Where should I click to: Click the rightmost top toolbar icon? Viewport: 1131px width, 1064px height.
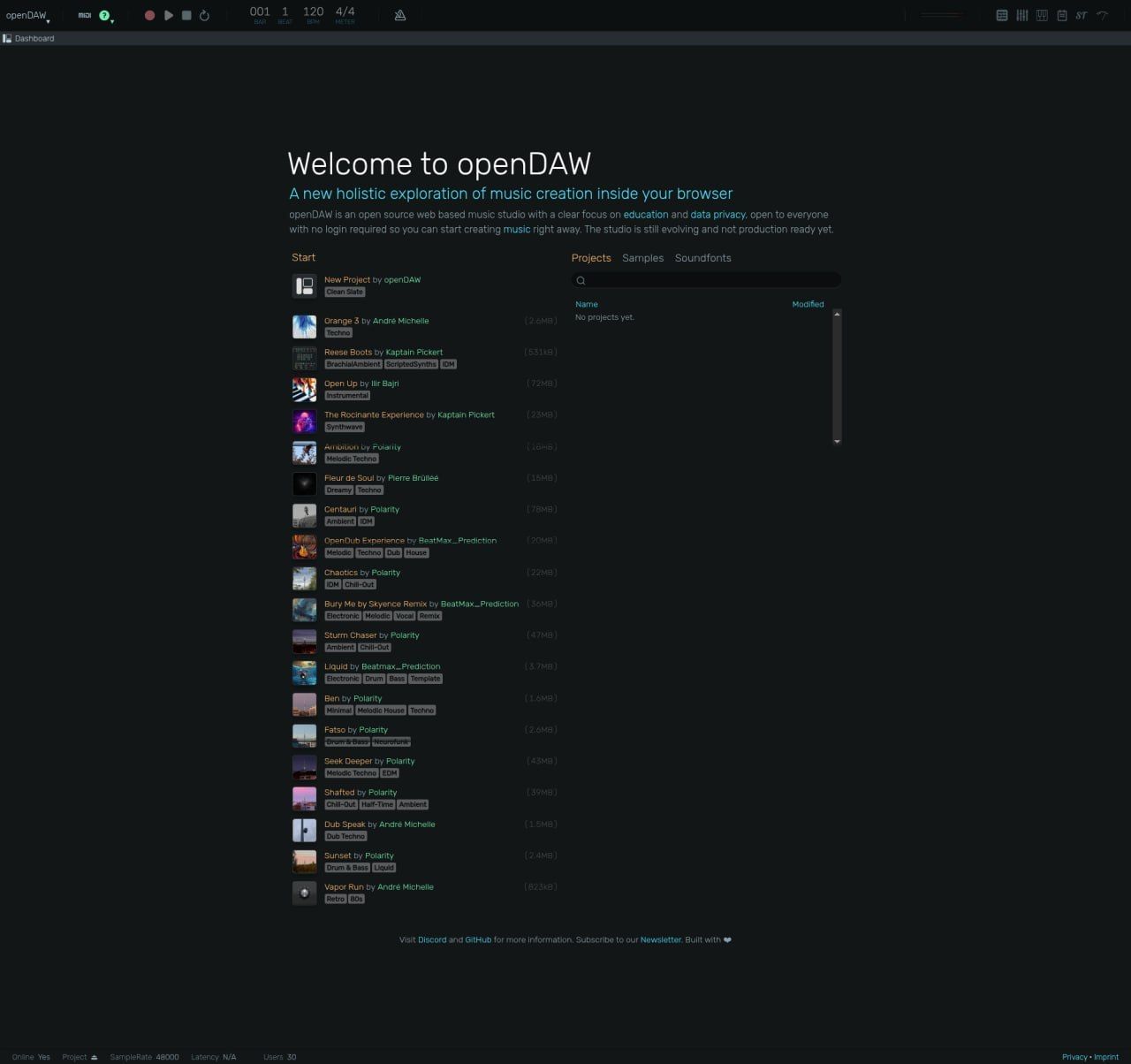[1103, 15]
